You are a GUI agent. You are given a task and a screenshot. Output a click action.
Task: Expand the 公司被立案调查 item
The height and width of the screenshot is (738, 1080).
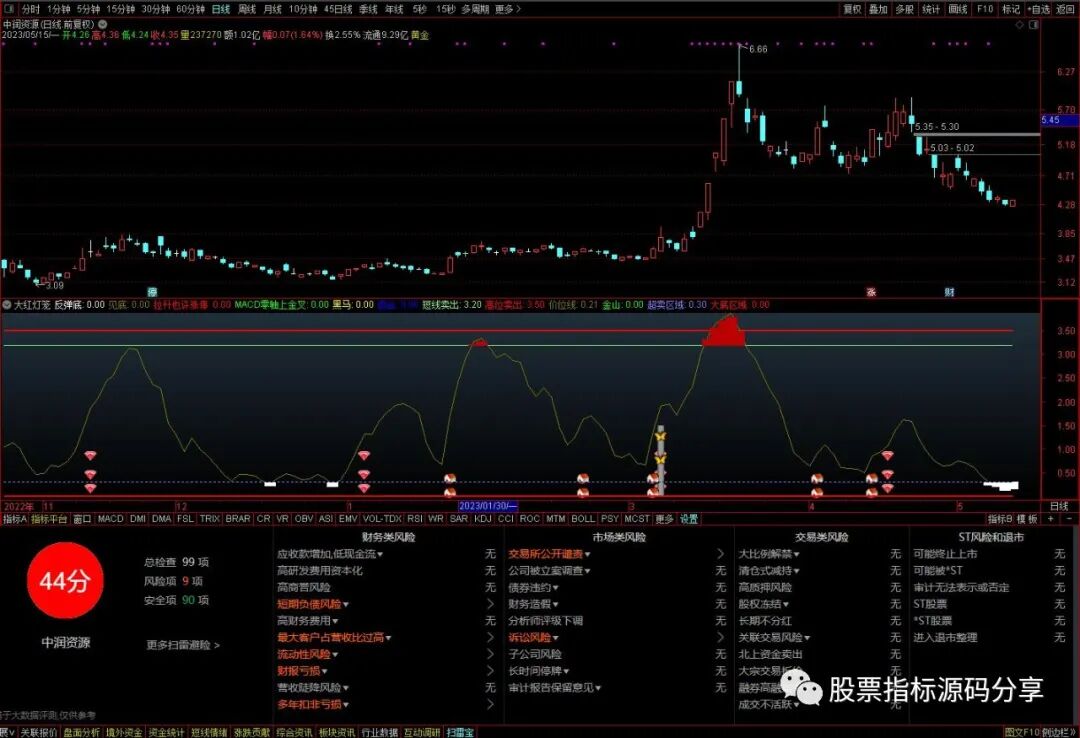point(588,571)
